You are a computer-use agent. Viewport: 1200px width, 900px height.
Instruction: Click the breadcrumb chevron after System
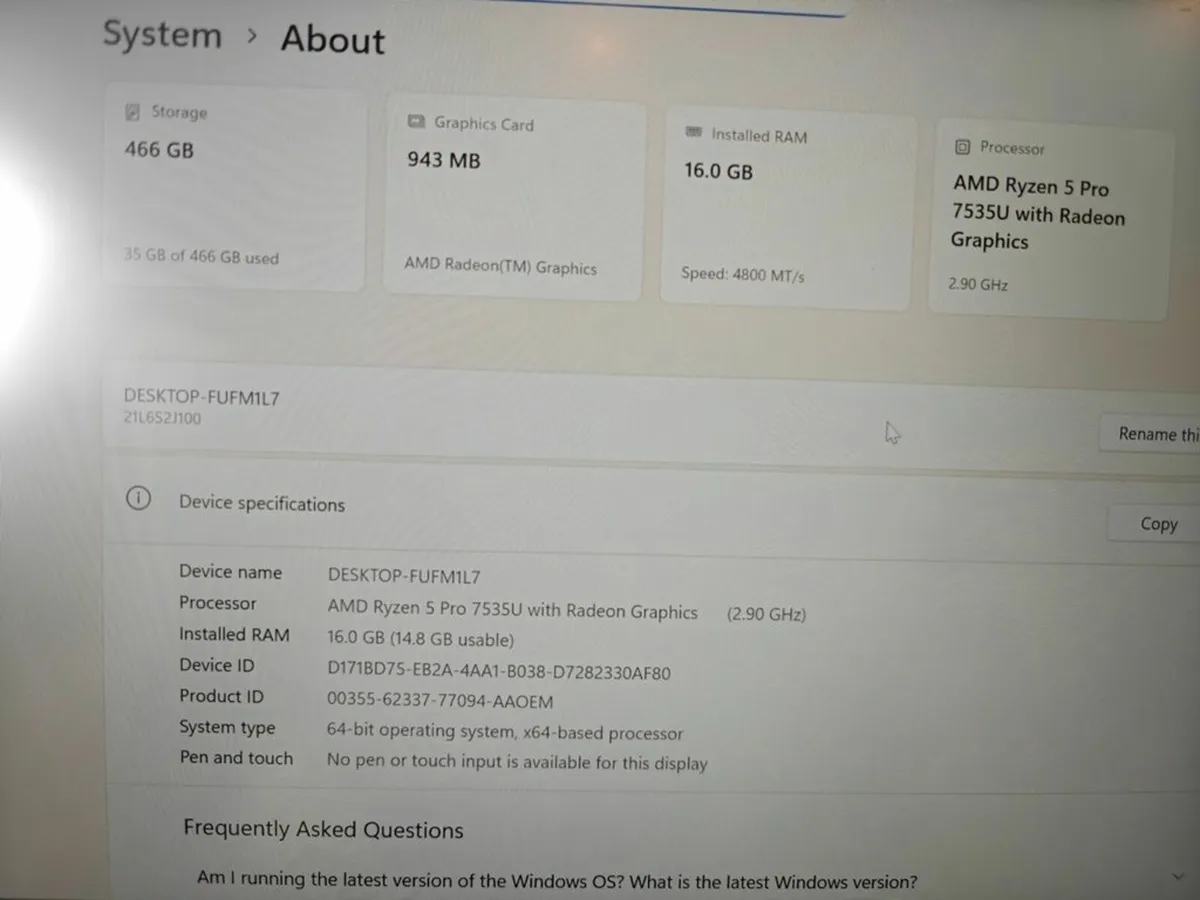pos(252,37)
